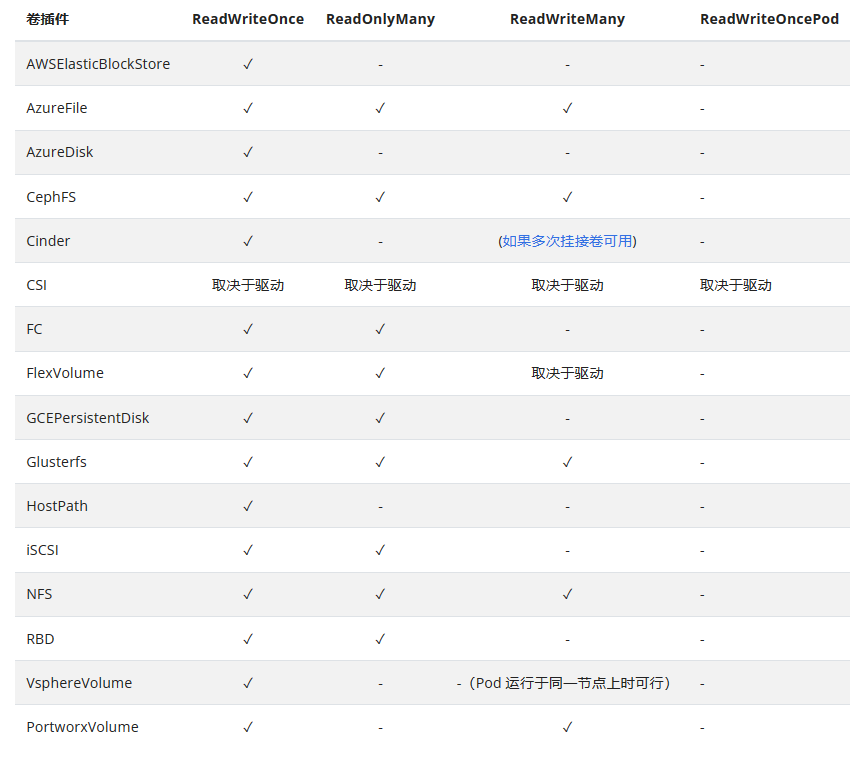
Task: Click the CSI ReadWriteMany 取决于驱动 cell
Action: [x=567, y=285]
